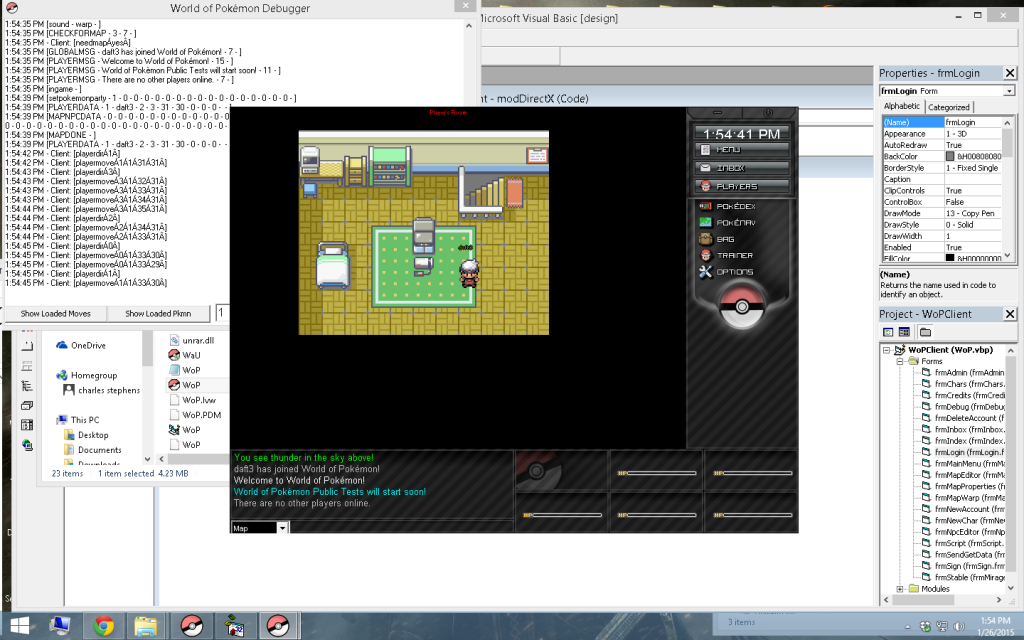This screenshot has width=1024, height=640.
Task: Minimize the game window with its dash button
Action: (717, 113)
